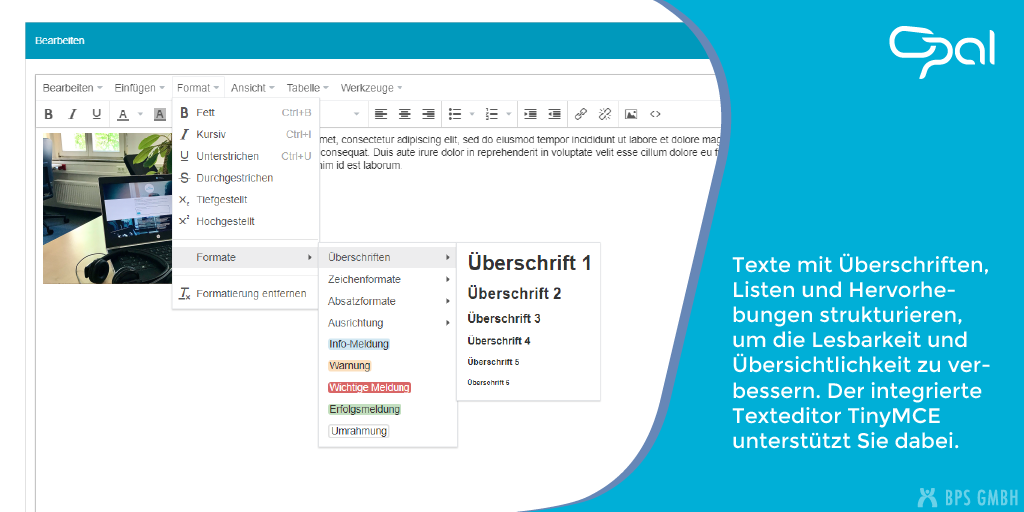
Task: Open the Bearbeiten menu
Action: (x=72, y=88)
